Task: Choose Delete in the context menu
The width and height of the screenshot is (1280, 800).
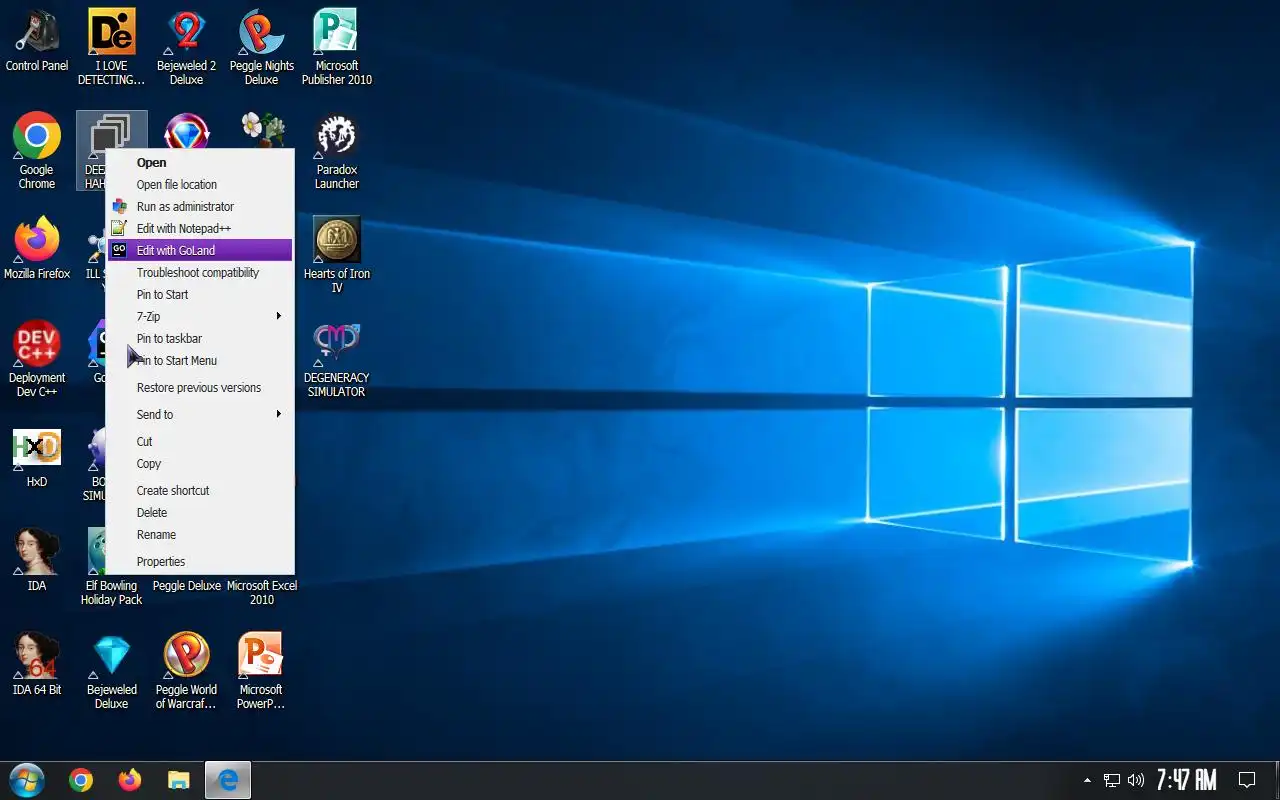Action: 200,513
